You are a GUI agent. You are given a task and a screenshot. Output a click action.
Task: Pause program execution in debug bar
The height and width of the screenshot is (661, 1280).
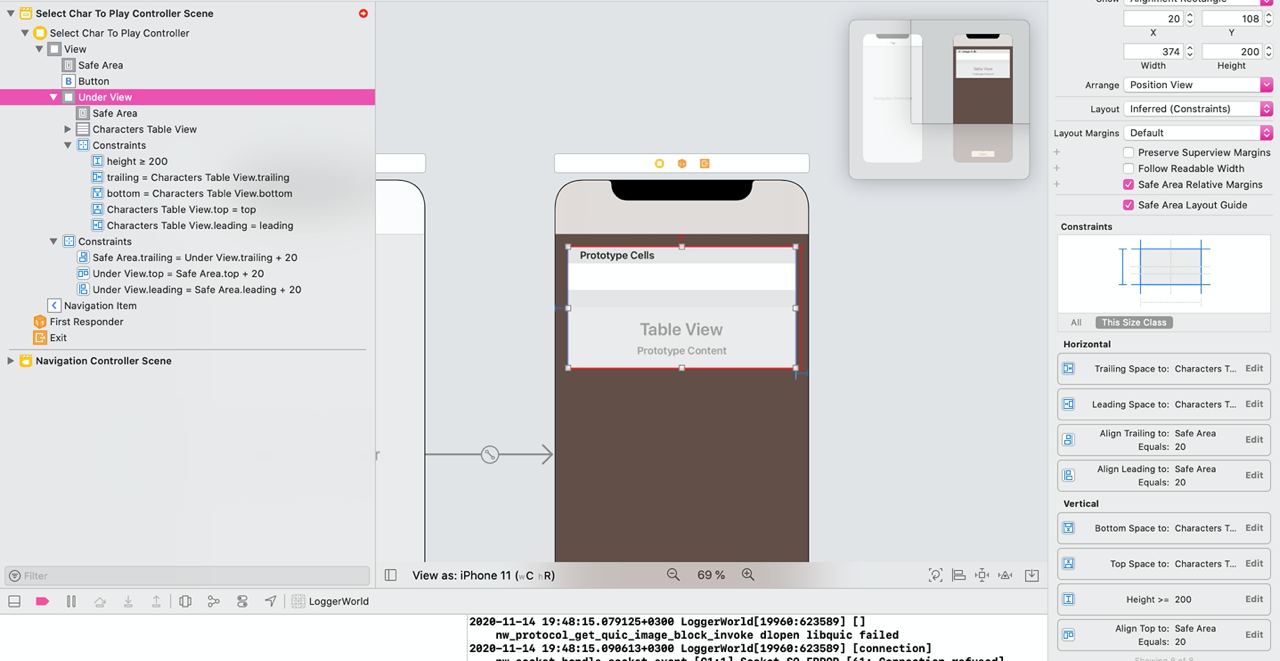pyautogui.click(x=71, y=601)
